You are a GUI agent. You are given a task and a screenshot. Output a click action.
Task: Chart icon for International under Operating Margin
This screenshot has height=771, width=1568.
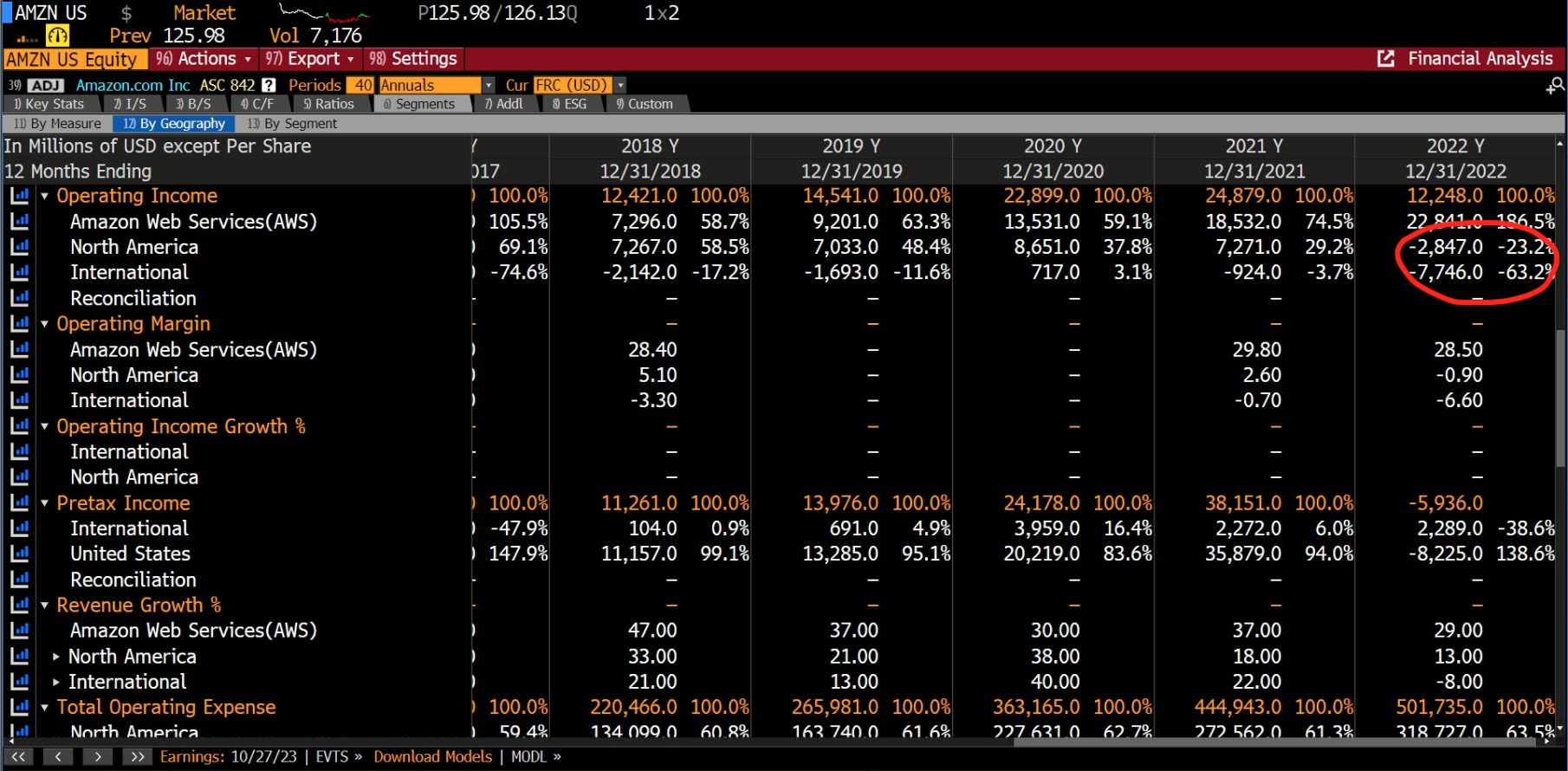click(x=19, y=401)
